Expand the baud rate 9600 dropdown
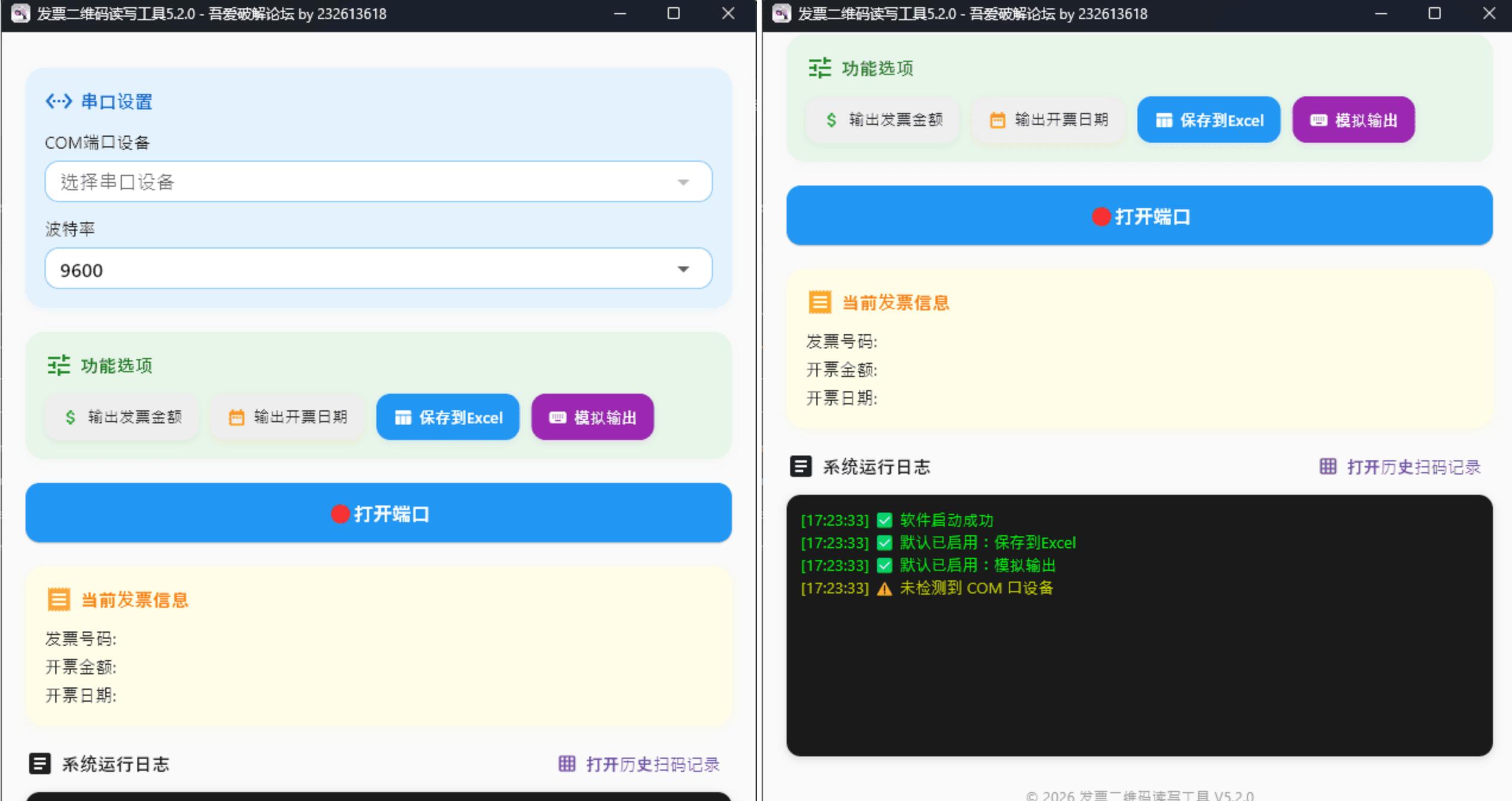Screen dimensions: 1512x801 click(x=378, y=269)
